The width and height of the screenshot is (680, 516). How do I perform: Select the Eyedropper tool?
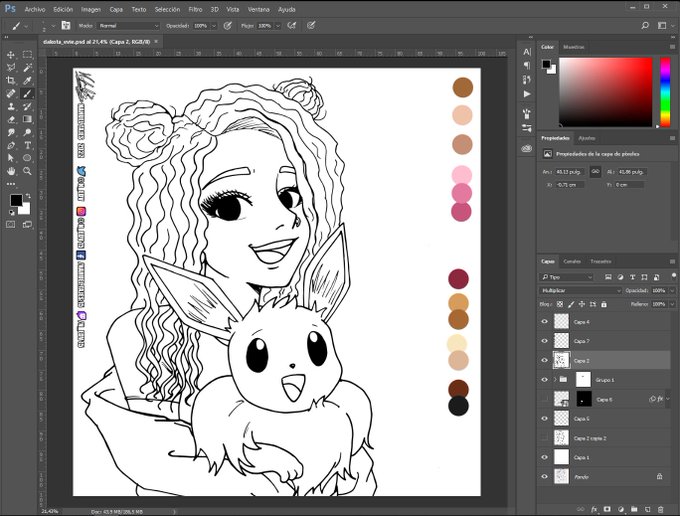tap(27, 80)
